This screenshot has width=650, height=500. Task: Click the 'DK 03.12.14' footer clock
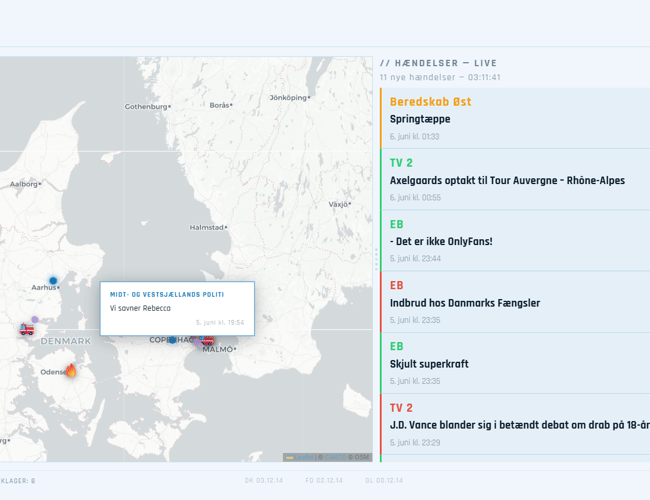coord(264,480)
